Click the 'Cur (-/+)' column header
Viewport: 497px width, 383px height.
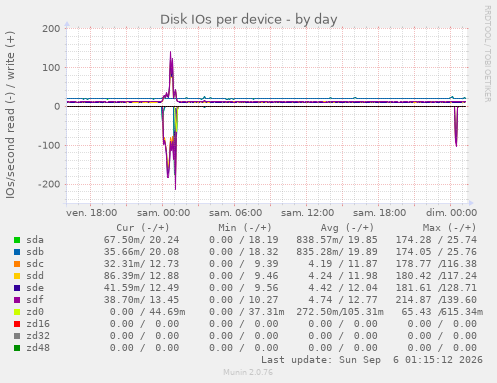tap(143, 228)
